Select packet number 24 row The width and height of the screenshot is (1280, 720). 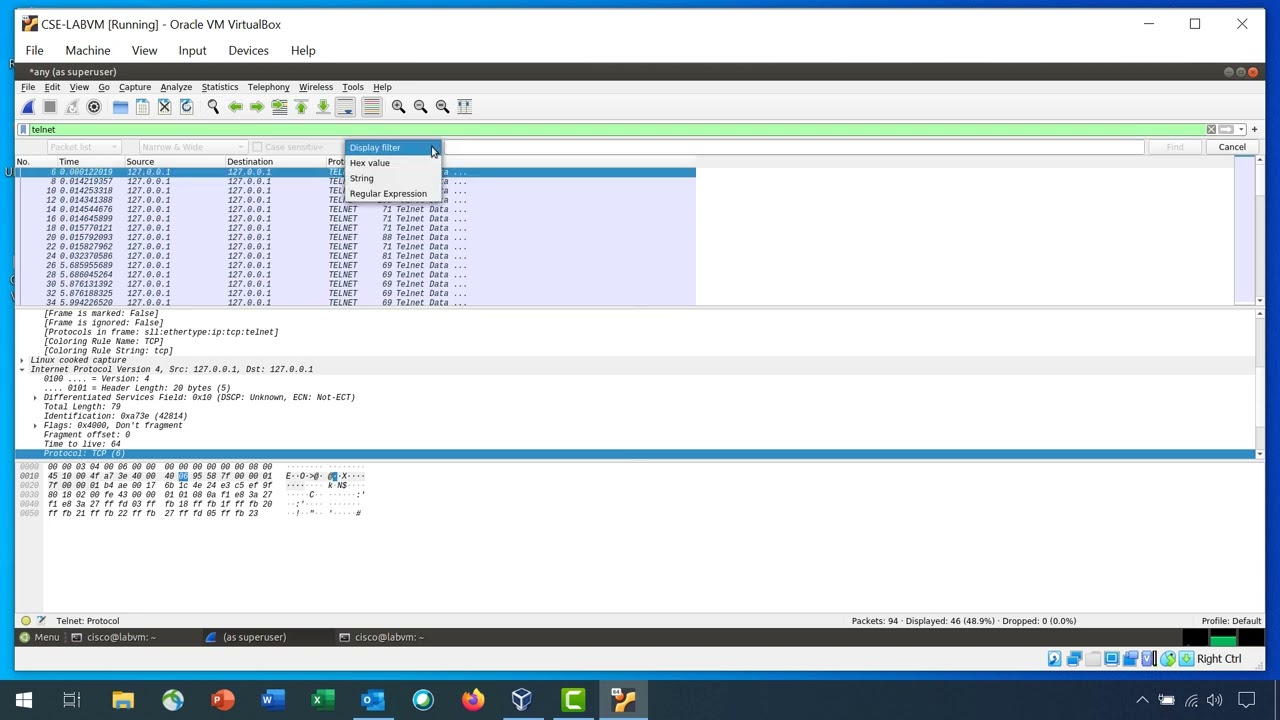356,256
